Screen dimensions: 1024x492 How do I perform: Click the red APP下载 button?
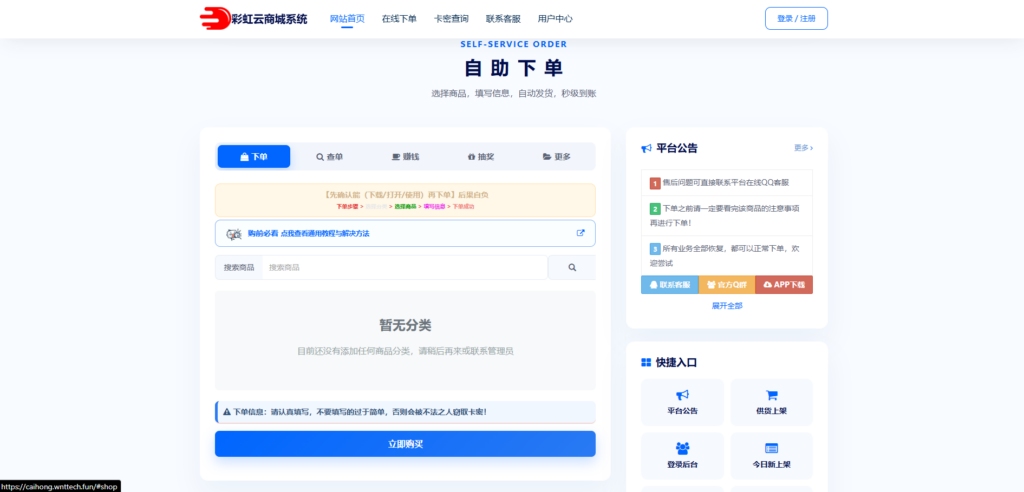[784, 285]
